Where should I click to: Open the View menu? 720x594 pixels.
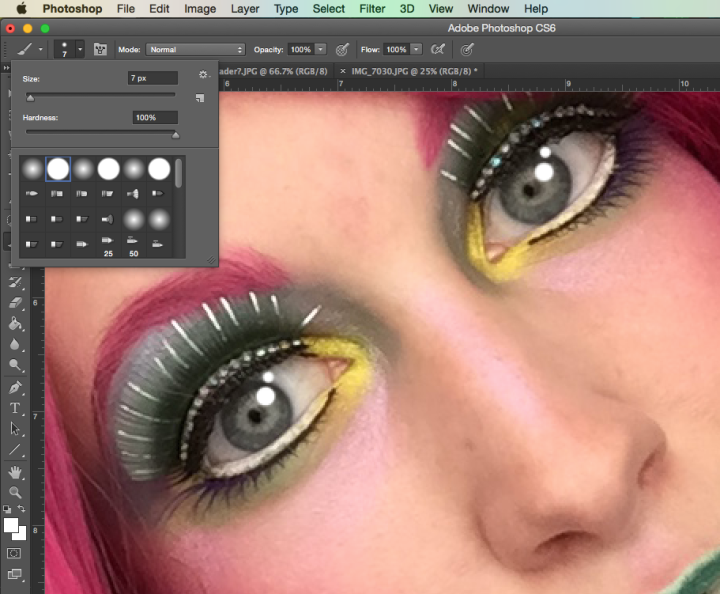pyautogui.click(x=440, y=9)
